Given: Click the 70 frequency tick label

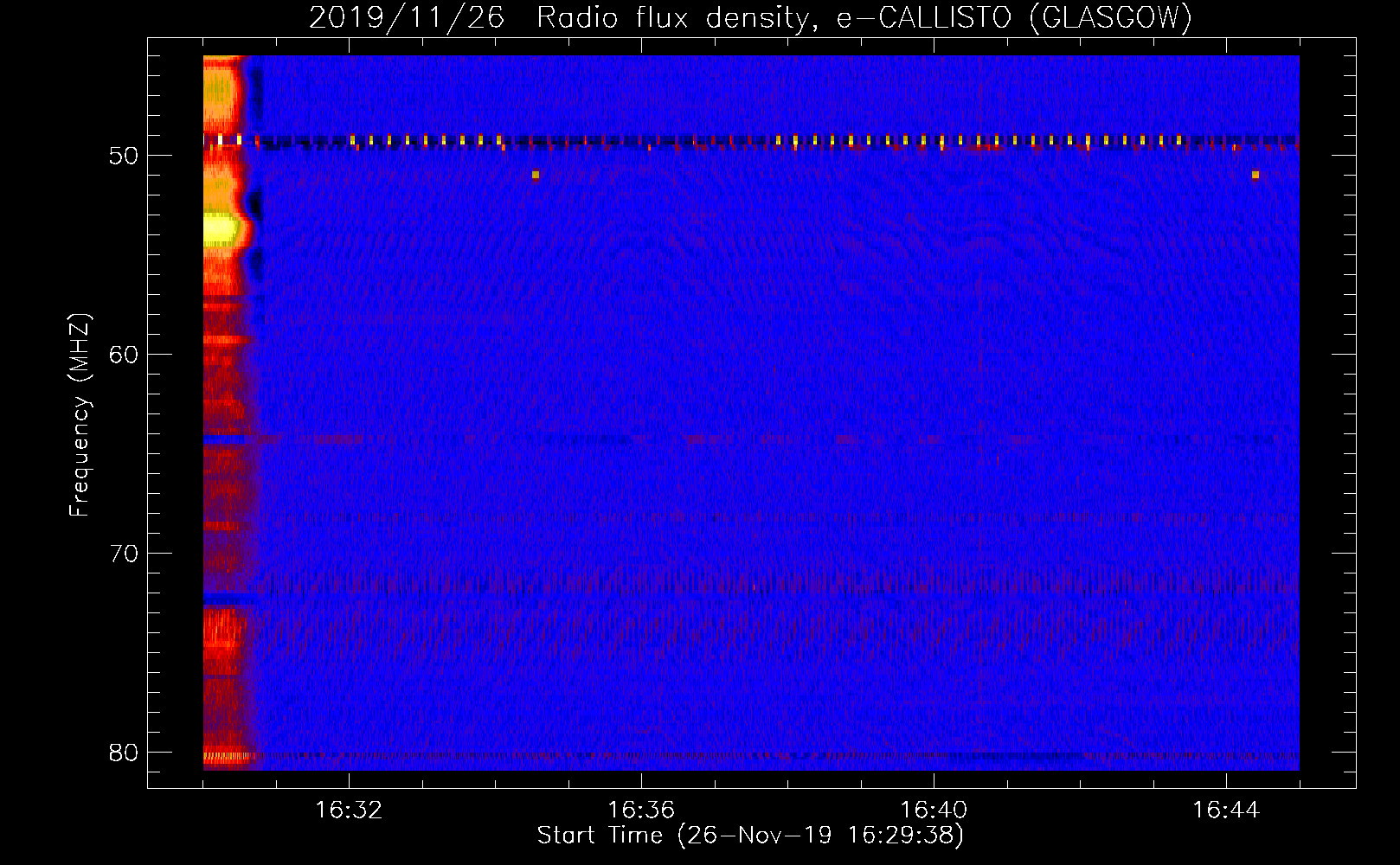Looking at the screenshot, I should coord(124,554).
